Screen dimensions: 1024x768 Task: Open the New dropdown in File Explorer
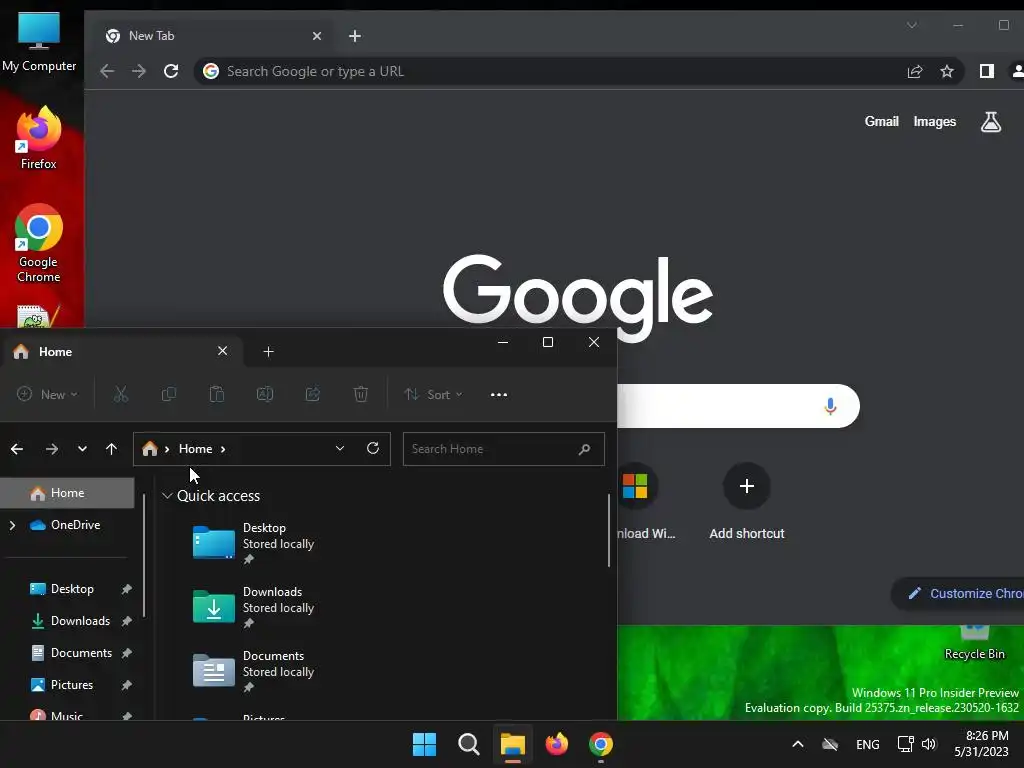(47, 394)
